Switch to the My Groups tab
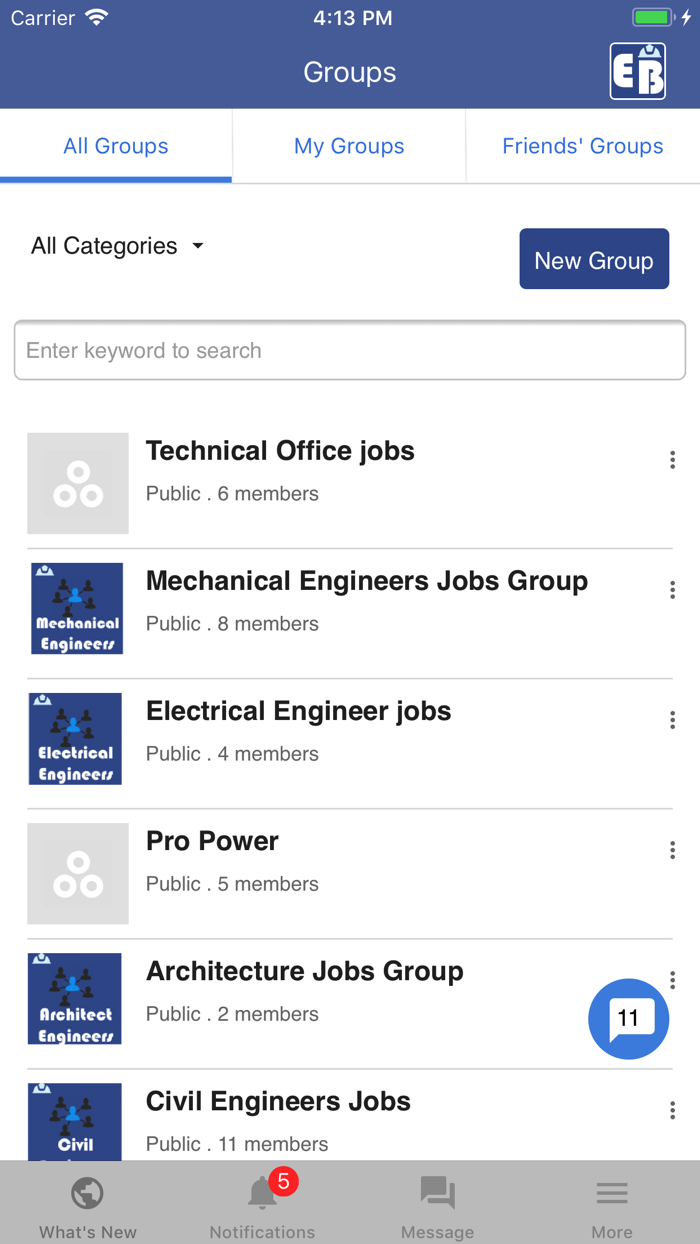Image resolution: width=700 pixels, height=1244 pixels. pos(348,146)
